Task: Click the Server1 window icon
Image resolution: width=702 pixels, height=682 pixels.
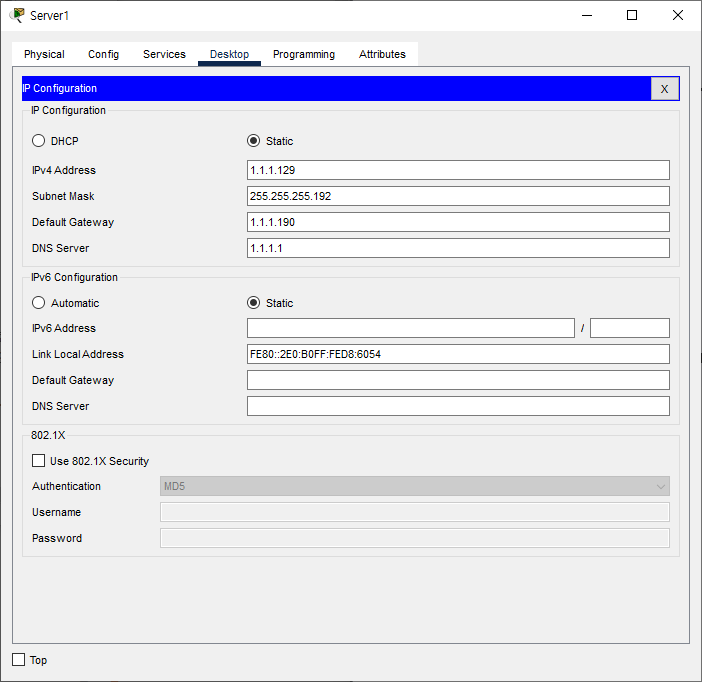Action: 17,15
